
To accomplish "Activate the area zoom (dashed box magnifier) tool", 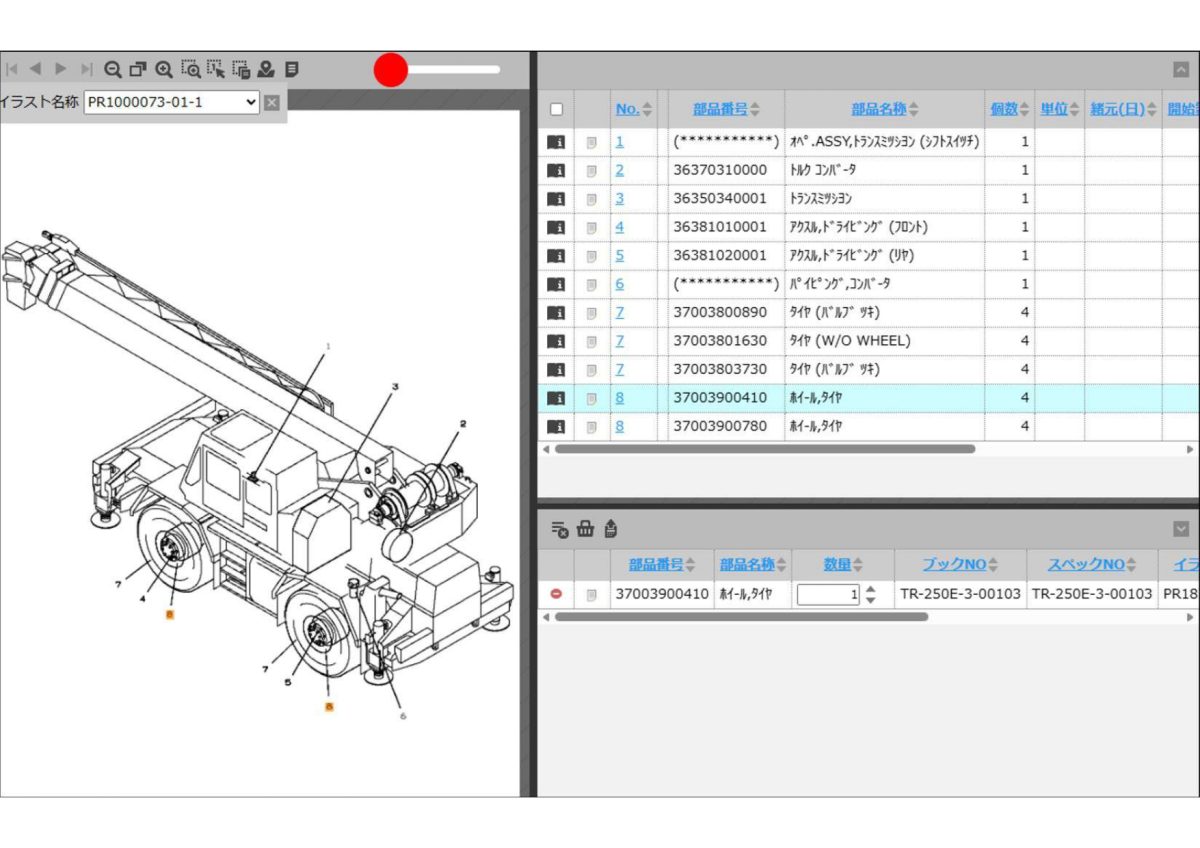I will click(190, 70).
